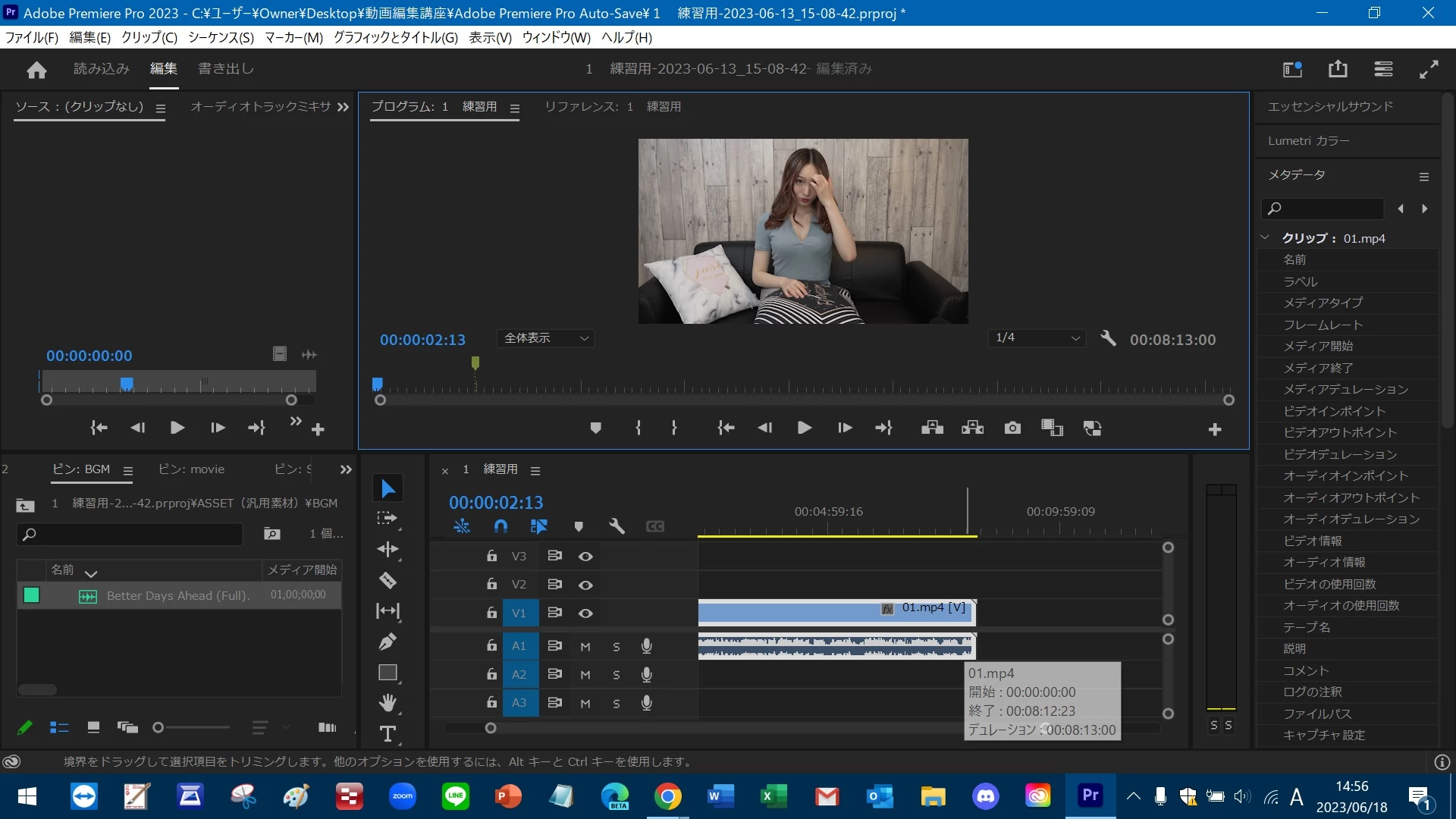Select the Razor tool in toolbar
1456x819 pixels.
pos(388,581)
